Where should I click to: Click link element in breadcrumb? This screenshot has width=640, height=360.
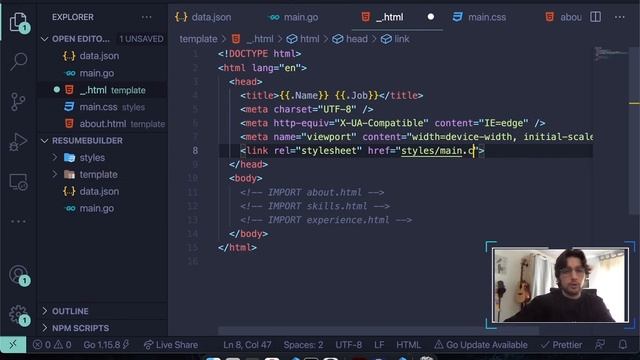point(395,39)
